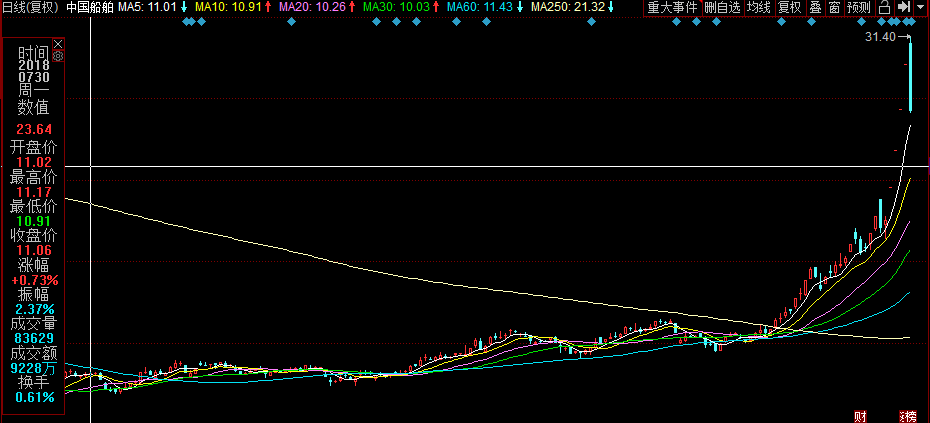Select the 涨幅 value +0.73%

[x=35, y=280]
